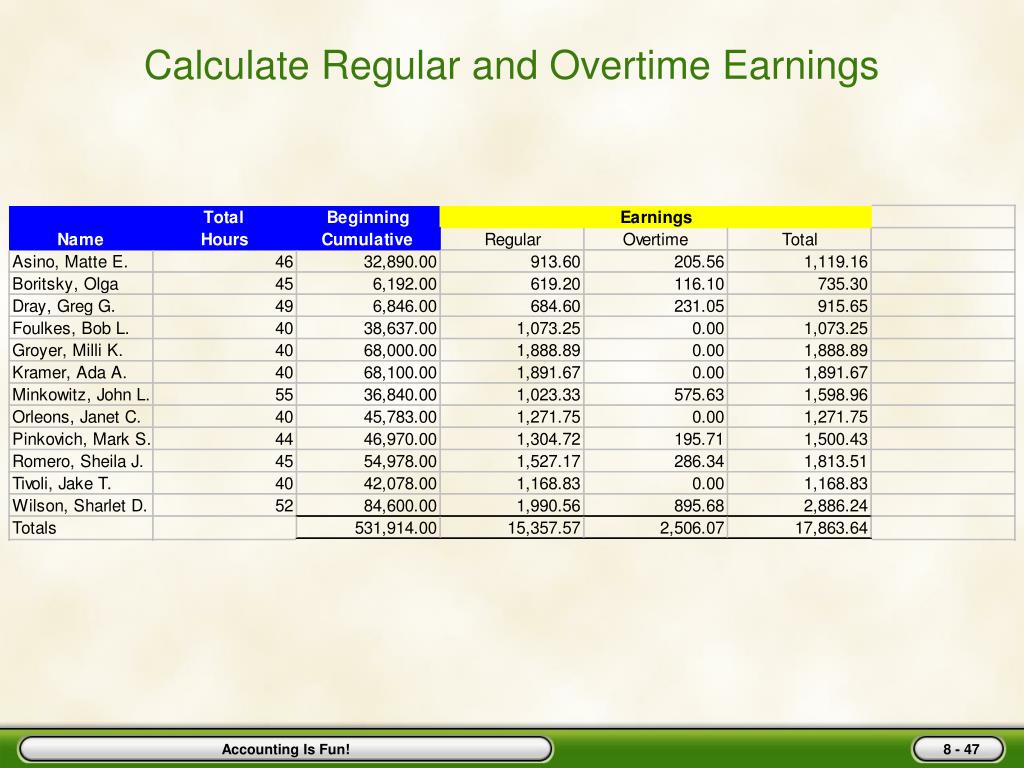Click regular earnings 619.20
The height and width of the screenshot is (768, 1024).
coord(555,284)
